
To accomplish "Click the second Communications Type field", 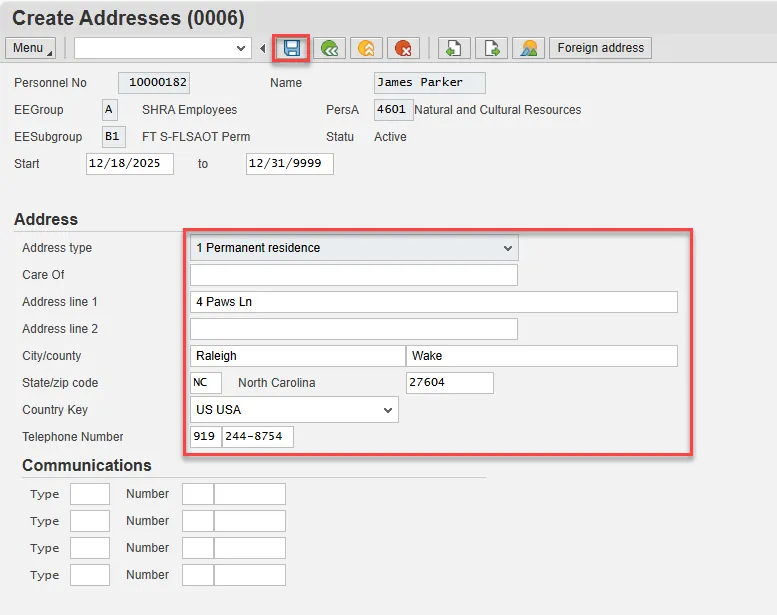I will click(90, 521).
